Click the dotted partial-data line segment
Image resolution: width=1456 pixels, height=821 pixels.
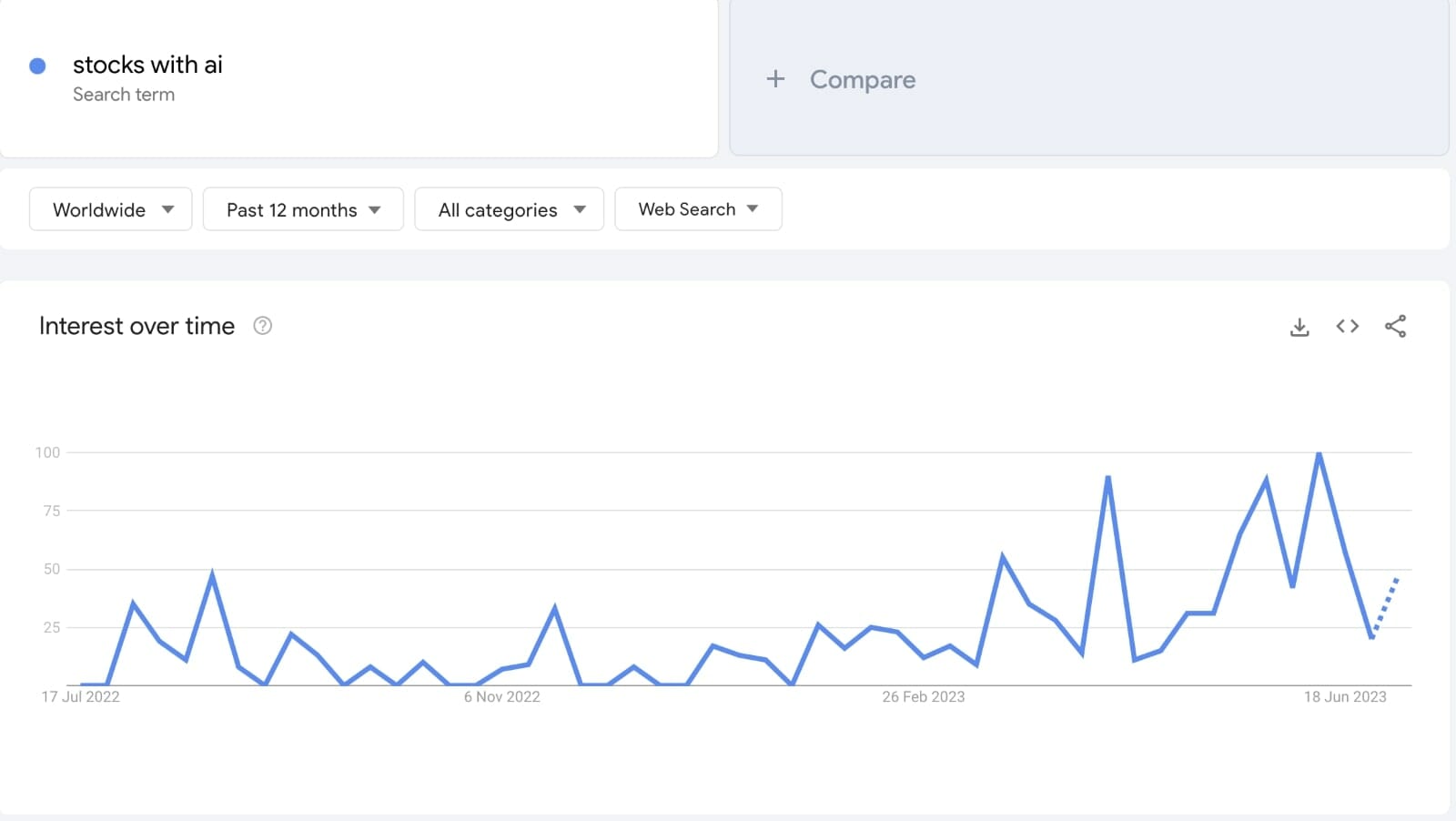pos(1386,604)
